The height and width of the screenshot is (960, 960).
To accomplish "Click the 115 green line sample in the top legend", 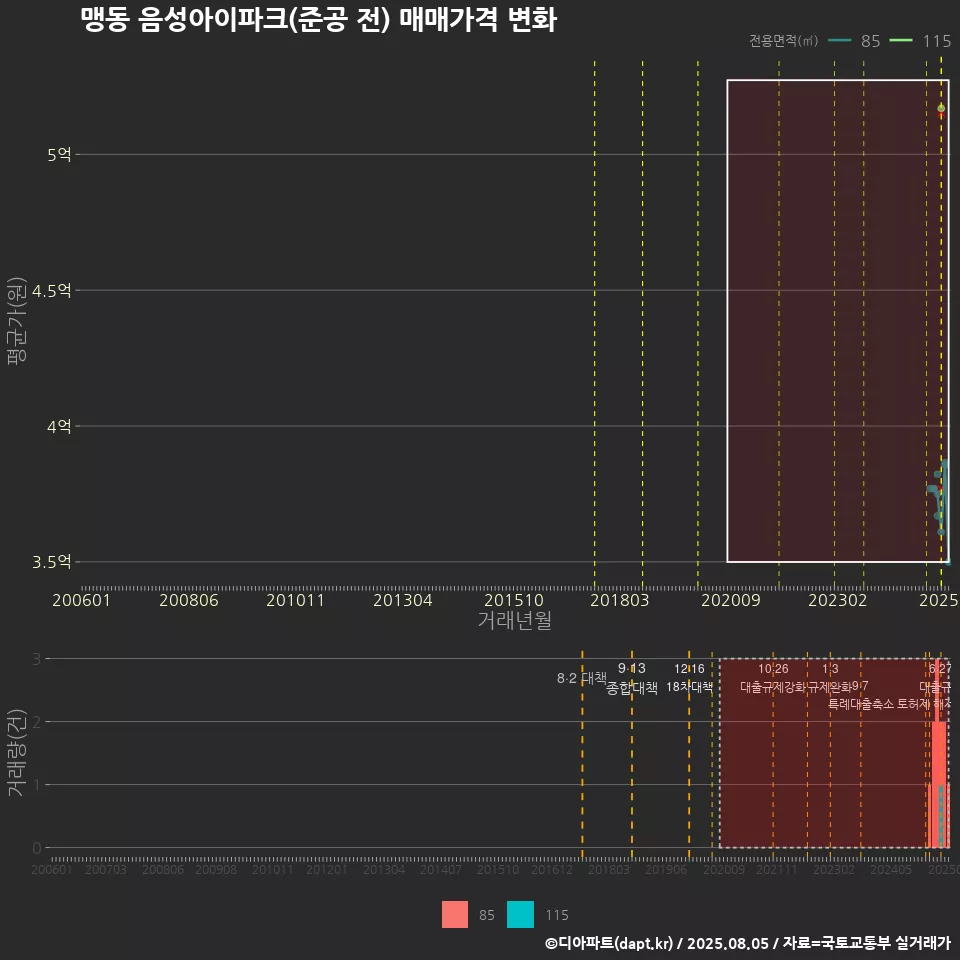I will tap(901, 40).
